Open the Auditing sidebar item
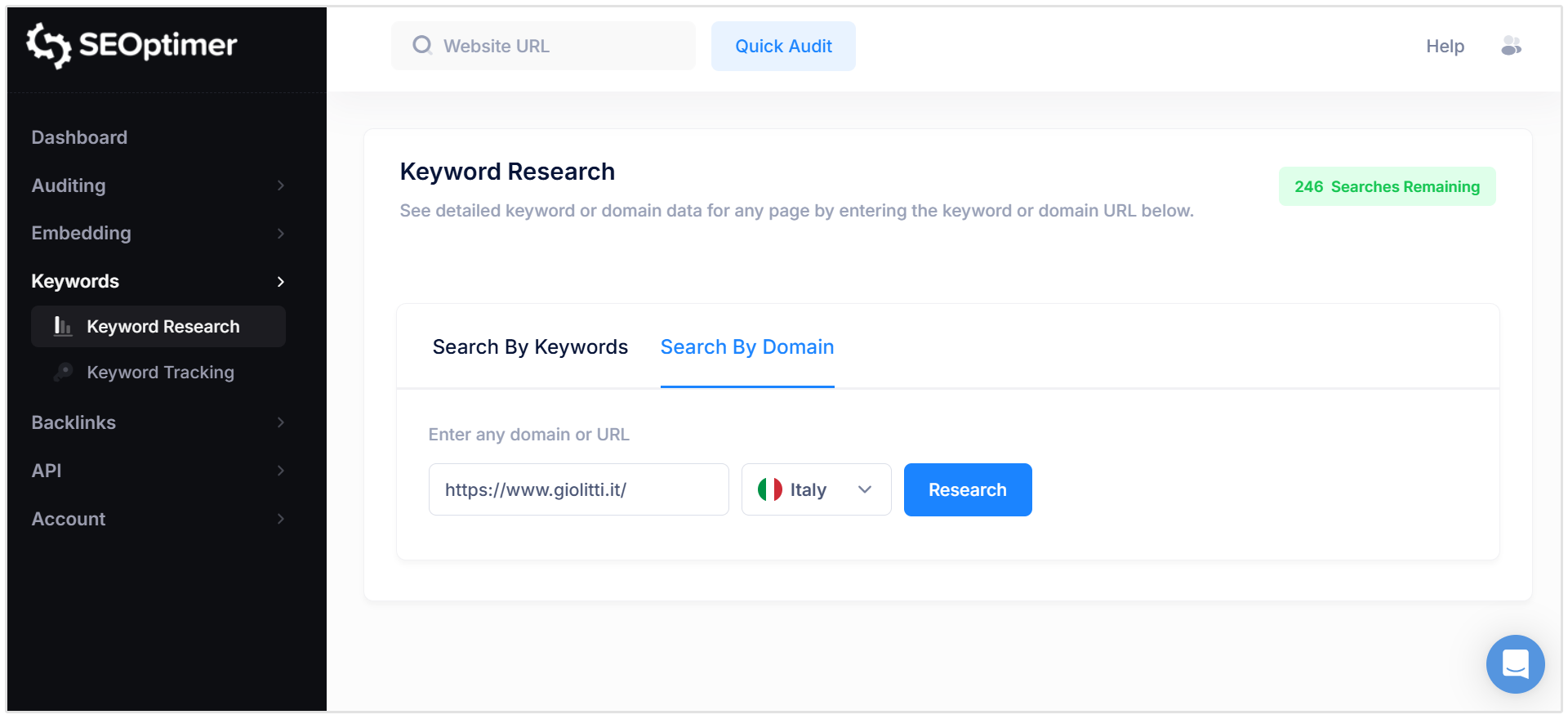The height and width of the screenshot is (719, 1568). coord(158,185)
